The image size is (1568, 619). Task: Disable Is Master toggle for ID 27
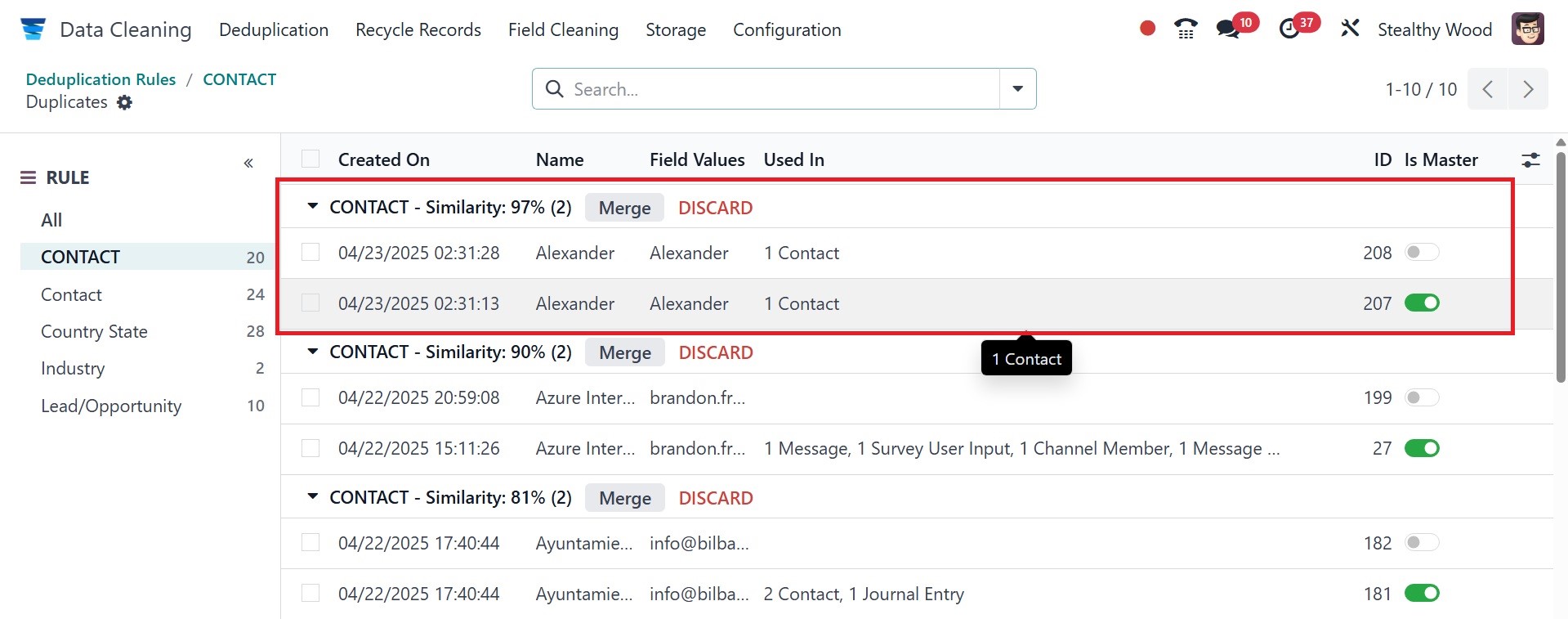[x=1422, y=448]
